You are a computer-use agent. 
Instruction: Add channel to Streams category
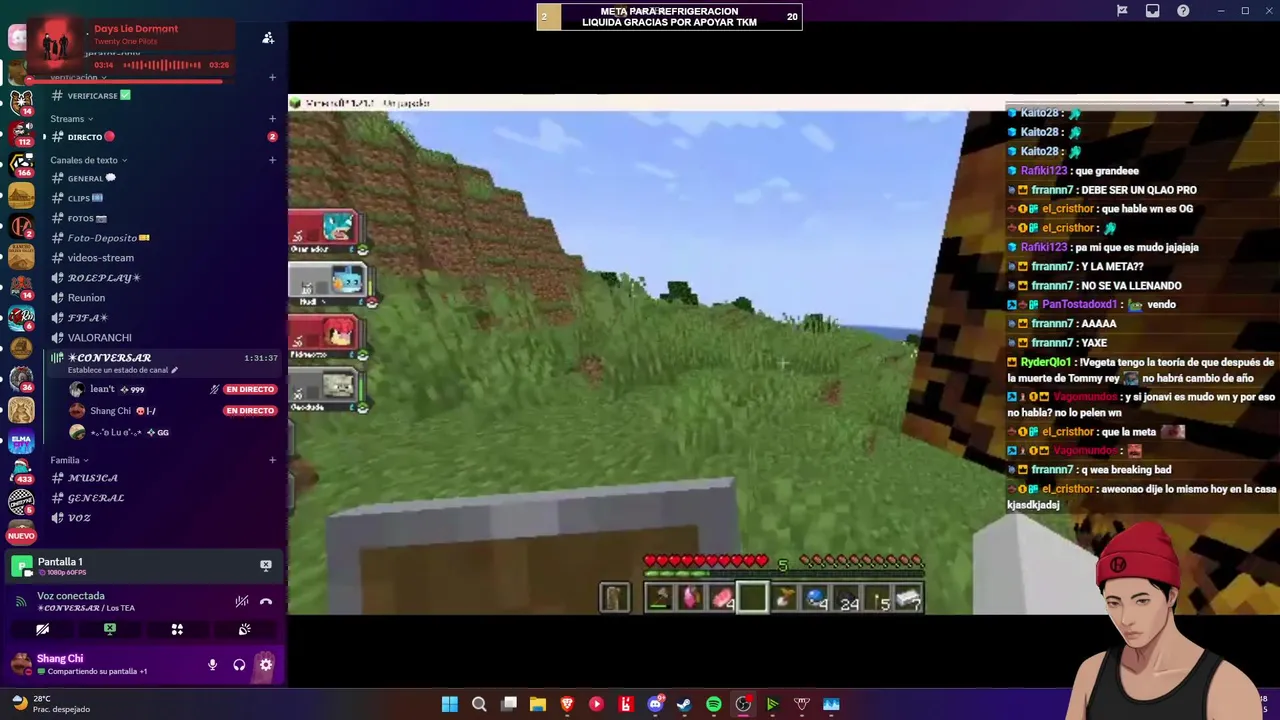coord(272,119)
